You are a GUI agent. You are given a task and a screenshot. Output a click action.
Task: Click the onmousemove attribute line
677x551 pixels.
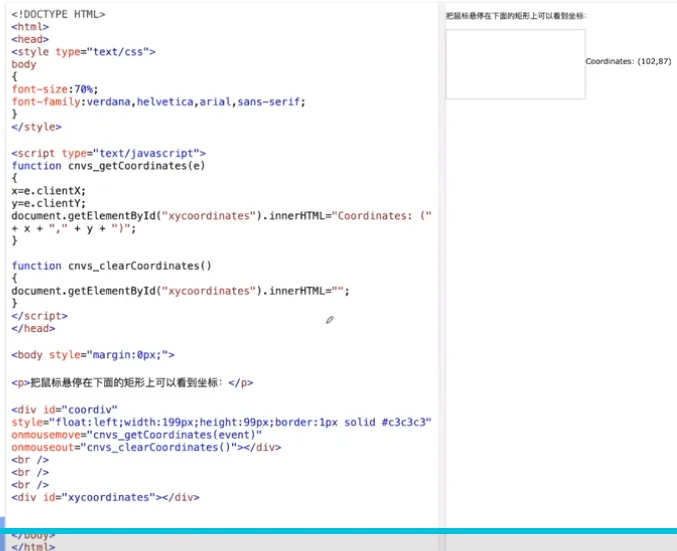(136, 435)
